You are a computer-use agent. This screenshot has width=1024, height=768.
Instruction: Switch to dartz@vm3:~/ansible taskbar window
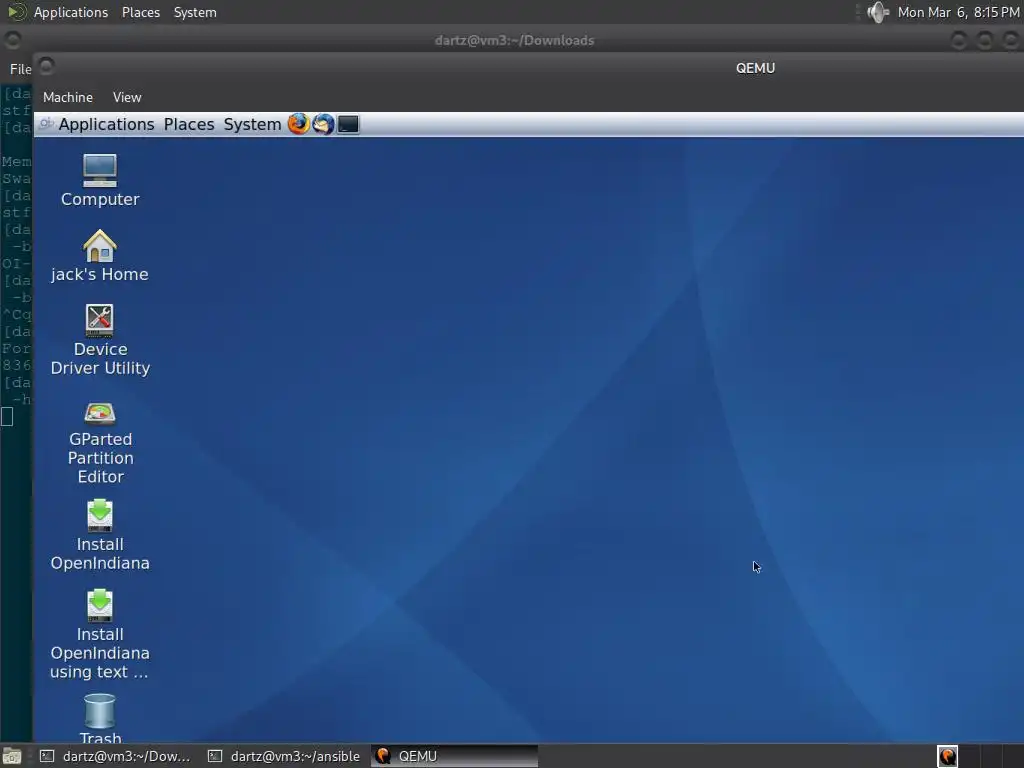284,756
